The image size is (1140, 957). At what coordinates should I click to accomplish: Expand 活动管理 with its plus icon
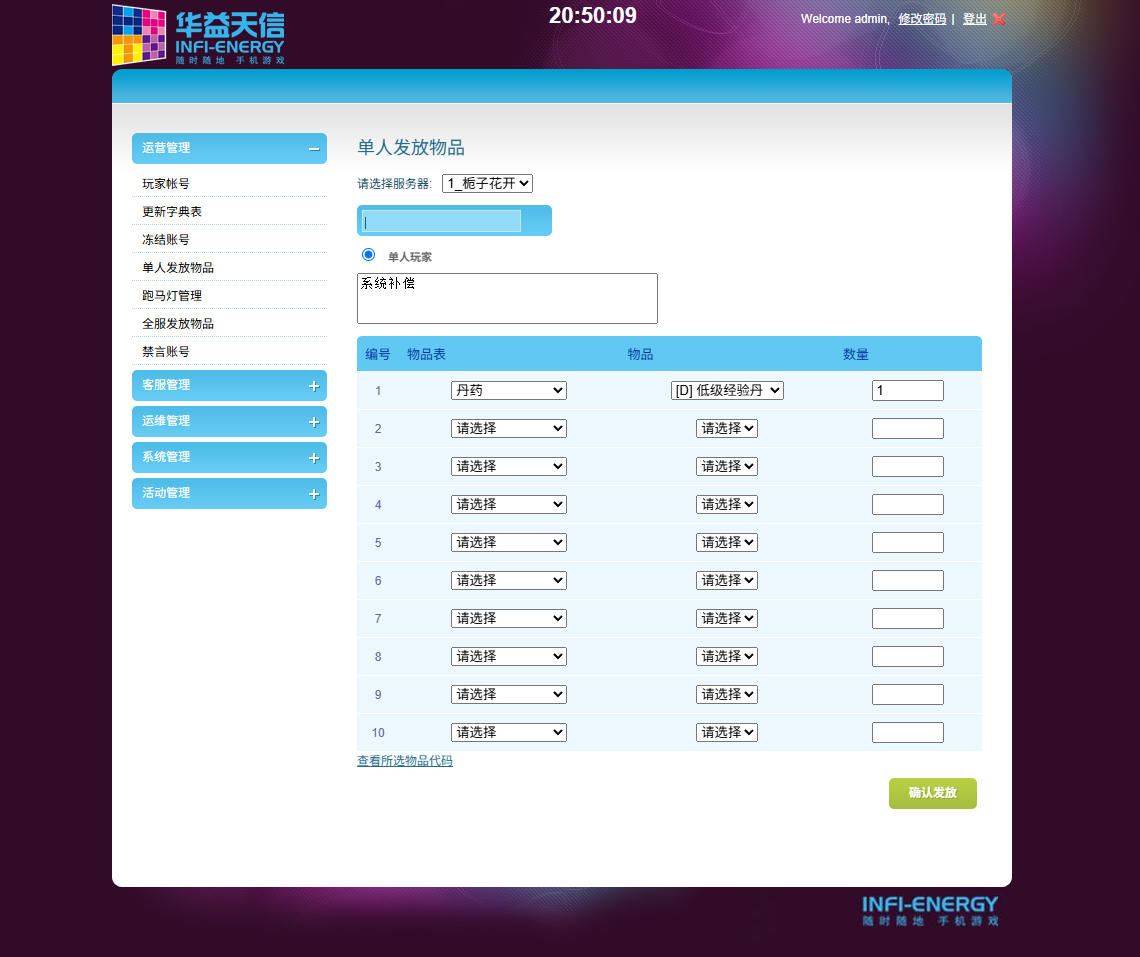coord(314,494)
